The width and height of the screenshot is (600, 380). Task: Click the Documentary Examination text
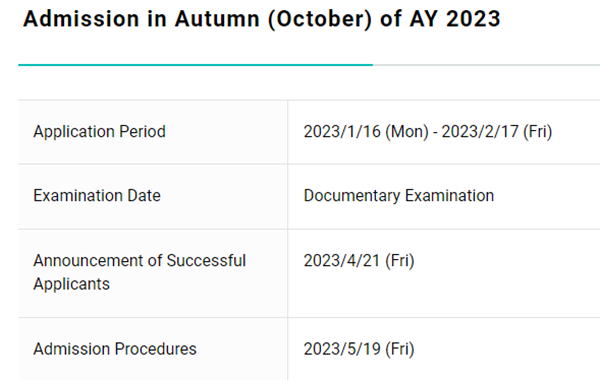coord(399,196)
